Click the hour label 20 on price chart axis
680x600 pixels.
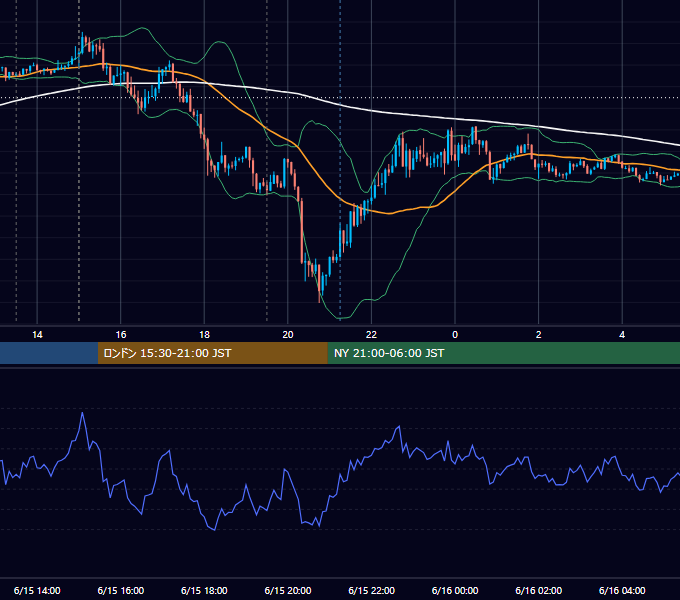point(288,335)
